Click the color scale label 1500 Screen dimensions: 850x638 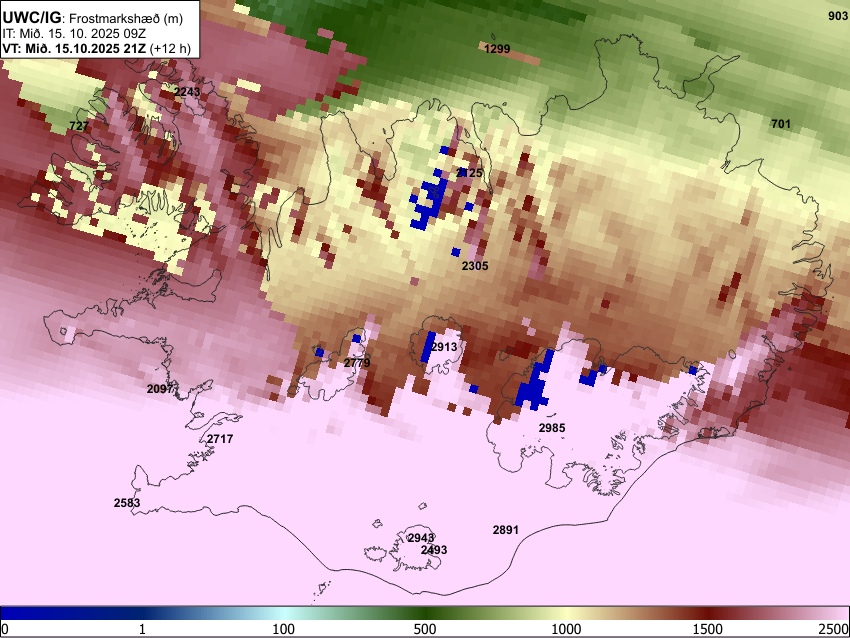pyautogui.click(x=708, y=629)
